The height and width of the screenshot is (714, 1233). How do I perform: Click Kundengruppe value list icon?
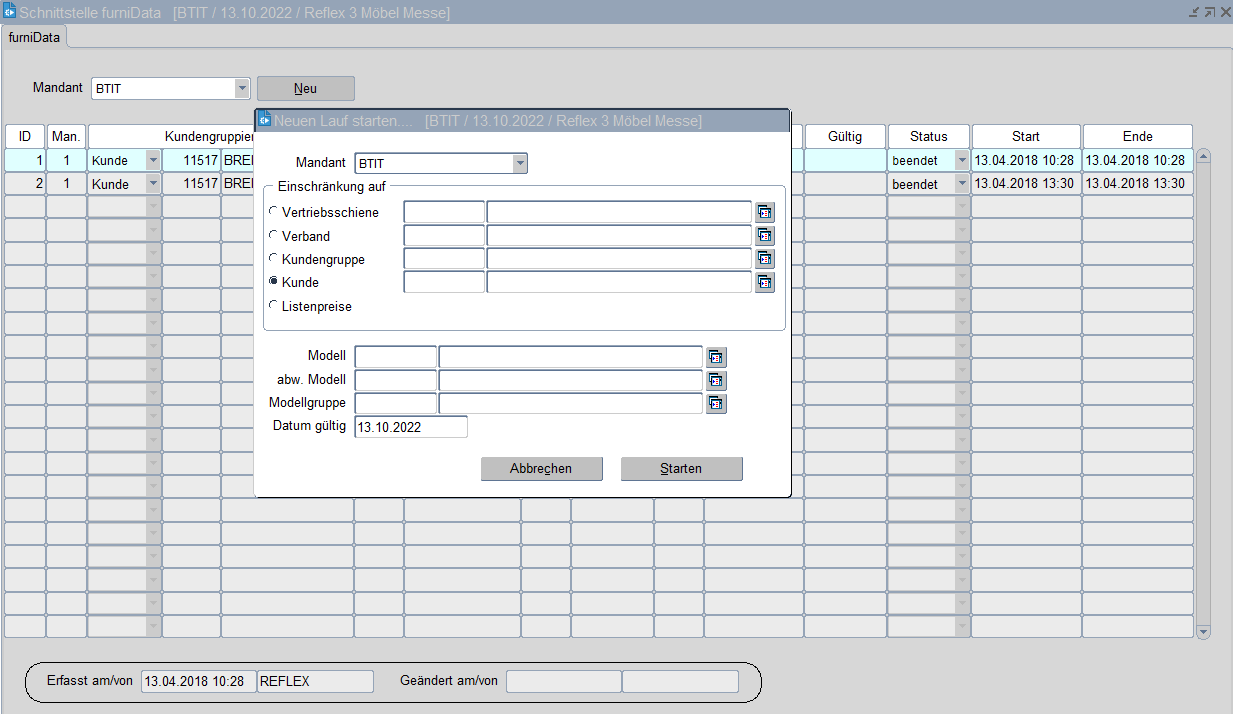click(764, 259)
